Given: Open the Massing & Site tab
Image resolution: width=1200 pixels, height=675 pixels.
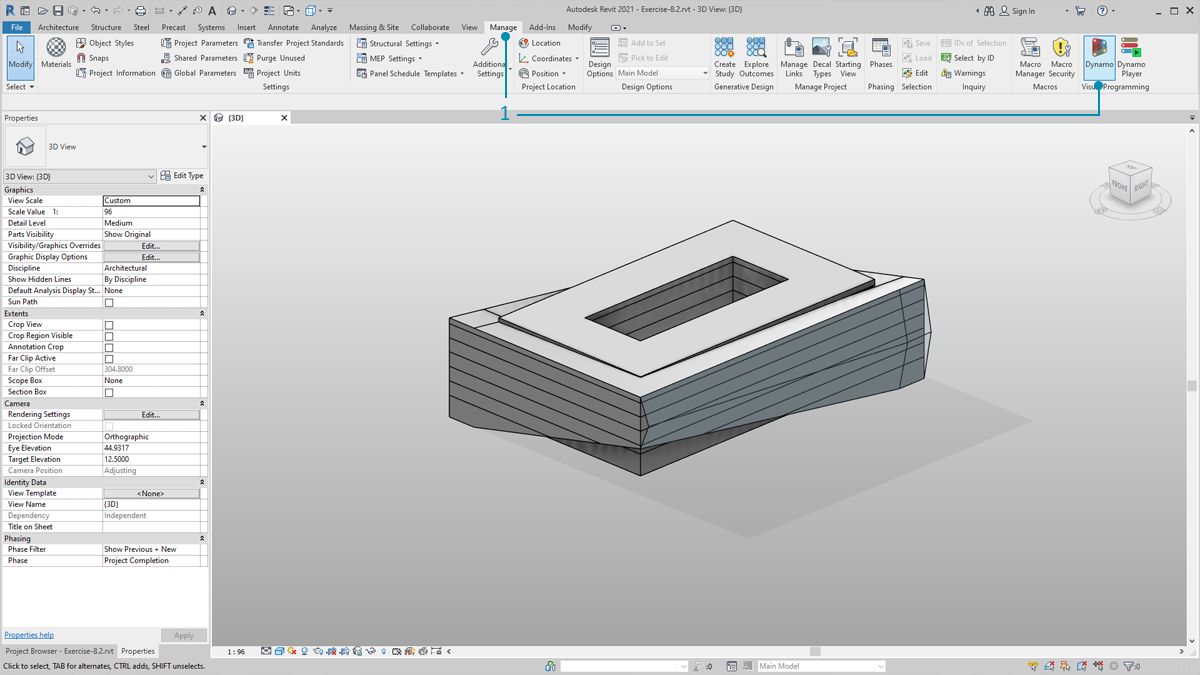Looking at the screenshot, I should click(x=373, y=27).
